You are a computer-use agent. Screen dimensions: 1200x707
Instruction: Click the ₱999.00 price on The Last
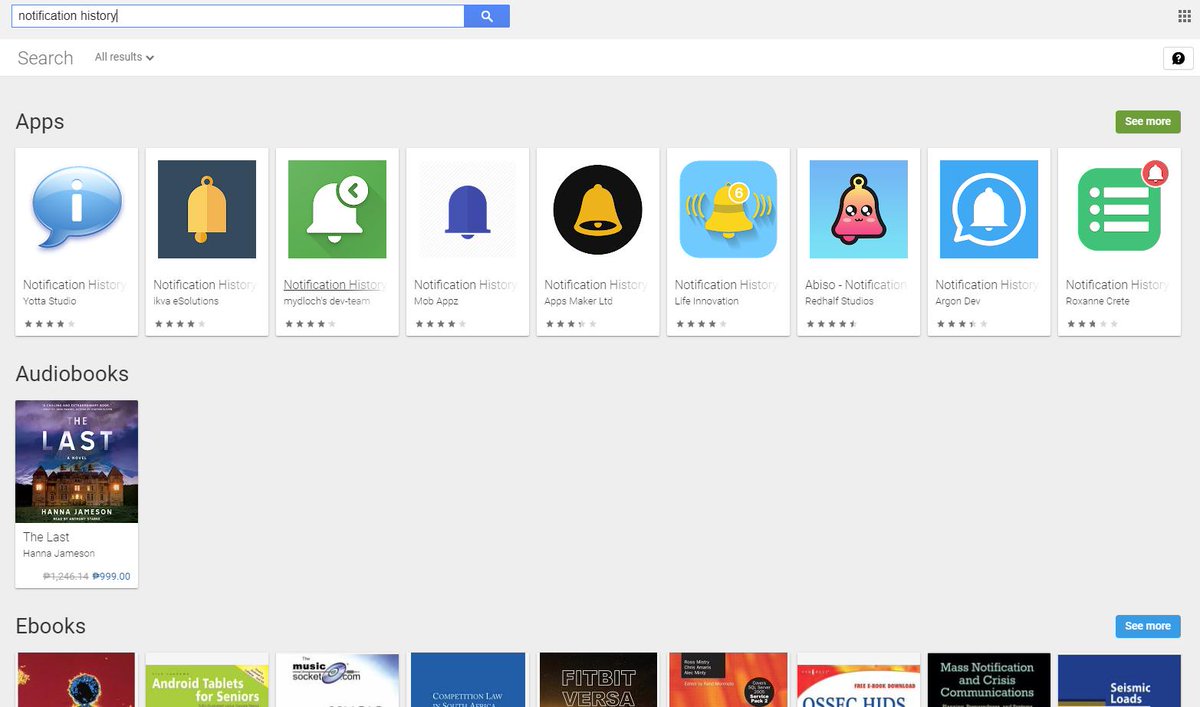tap(111, 576)
